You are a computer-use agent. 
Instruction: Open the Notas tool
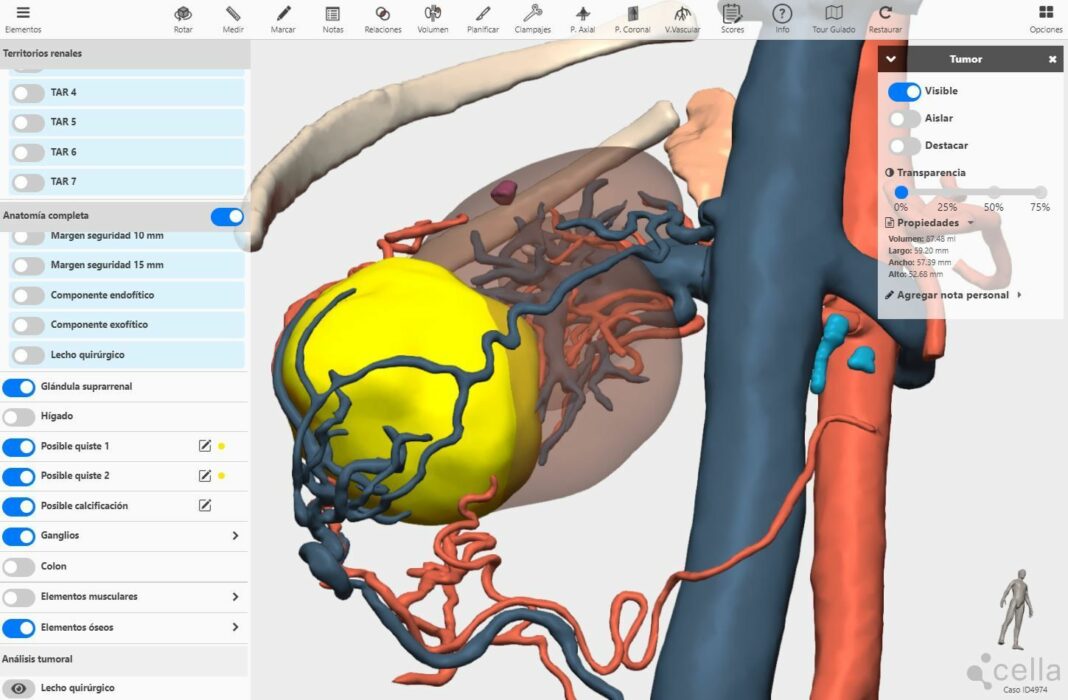pyautogui.click(x=333, y=17)
